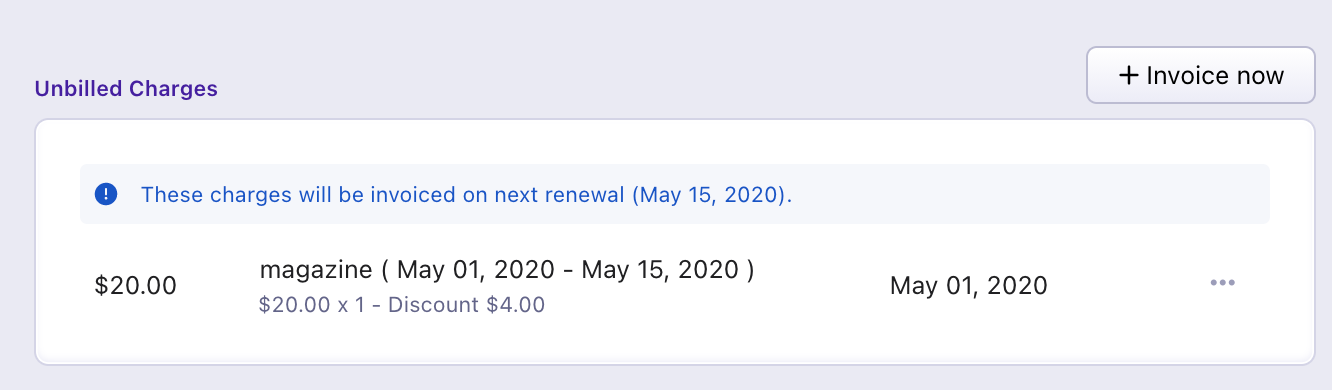The image size is (1332, 390).
Task: Click the May 15, 2020 renewal date in banner
Action: click(x=708, y=194)
